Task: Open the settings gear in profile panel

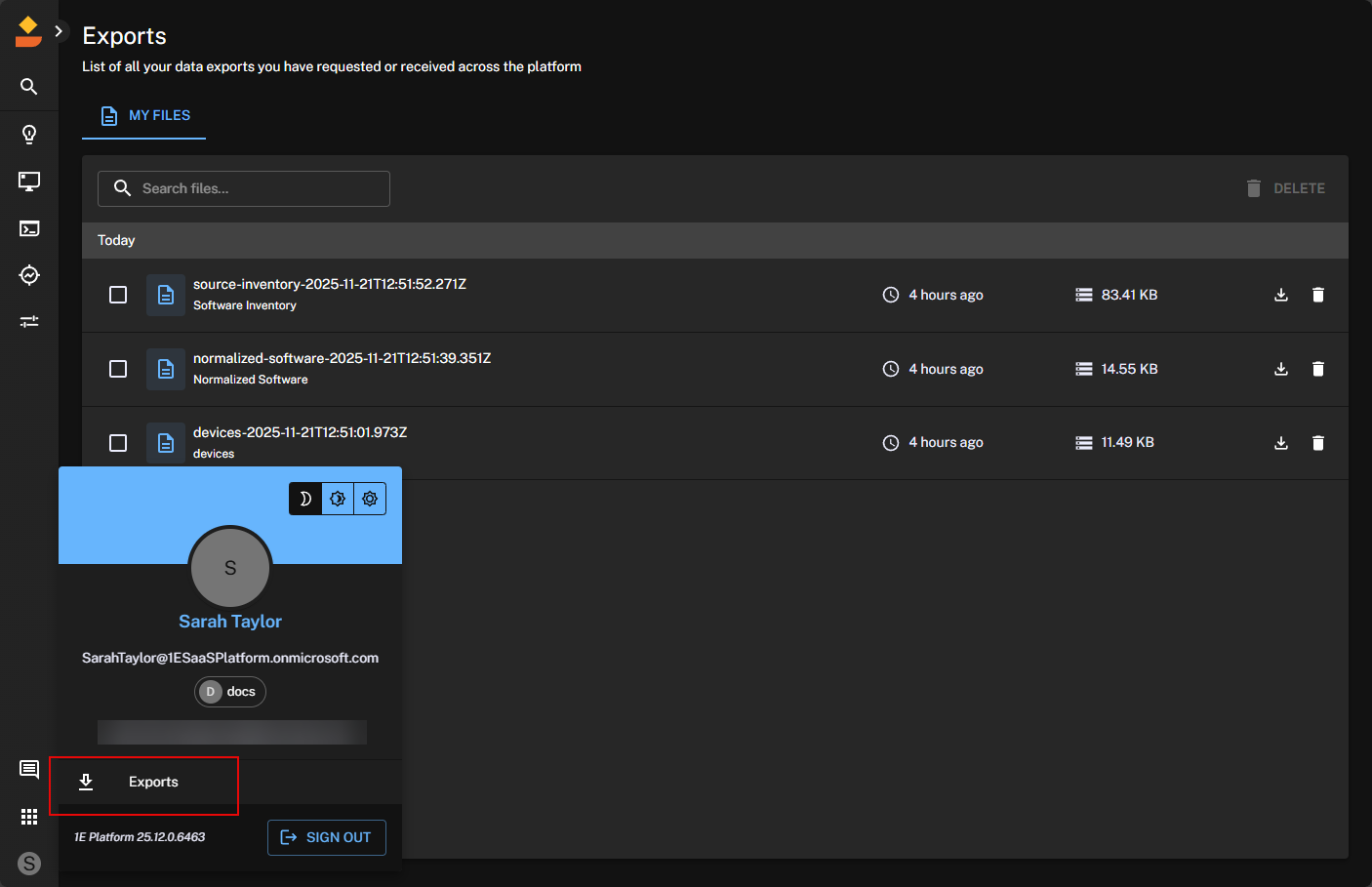Action: coord(370,499)
